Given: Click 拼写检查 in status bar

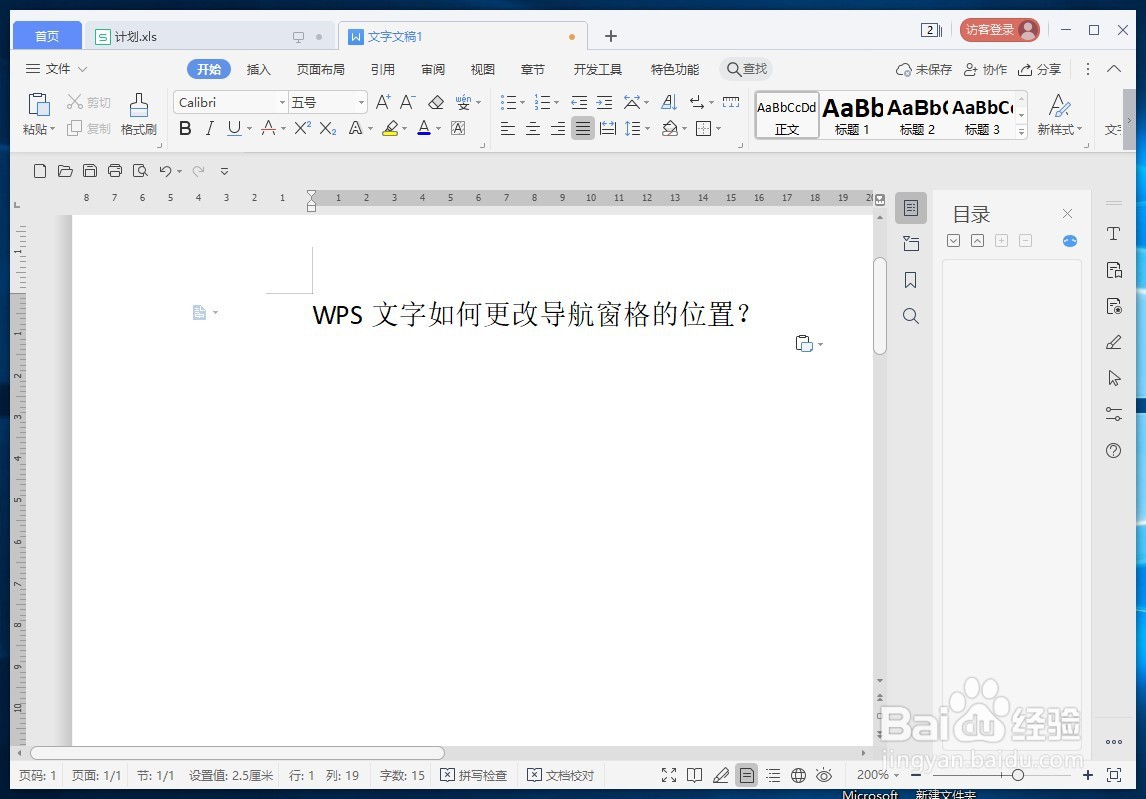Looking at the screenshot, I should (474, 775).
